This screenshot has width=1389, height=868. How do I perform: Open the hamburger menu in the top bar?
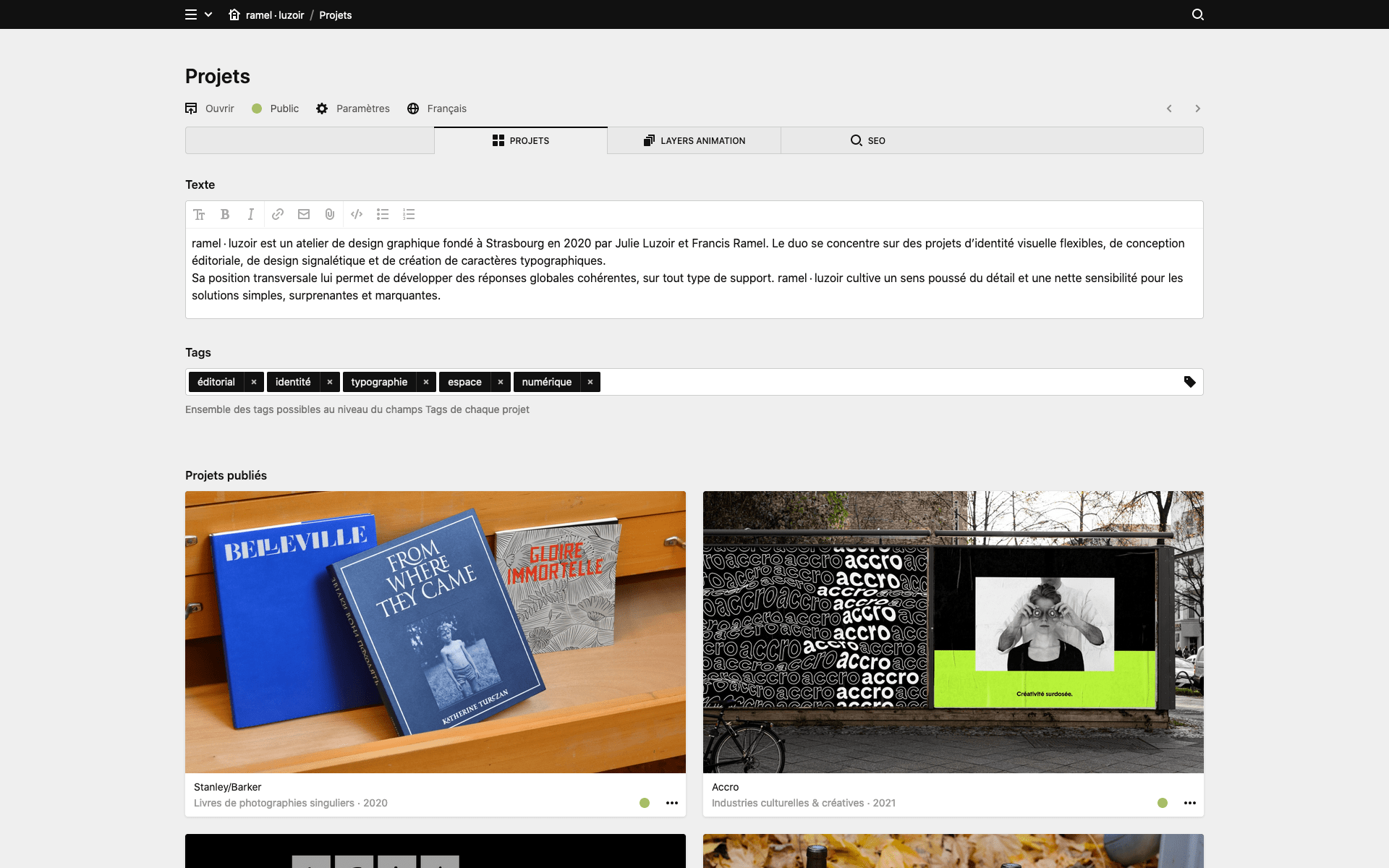191,14
